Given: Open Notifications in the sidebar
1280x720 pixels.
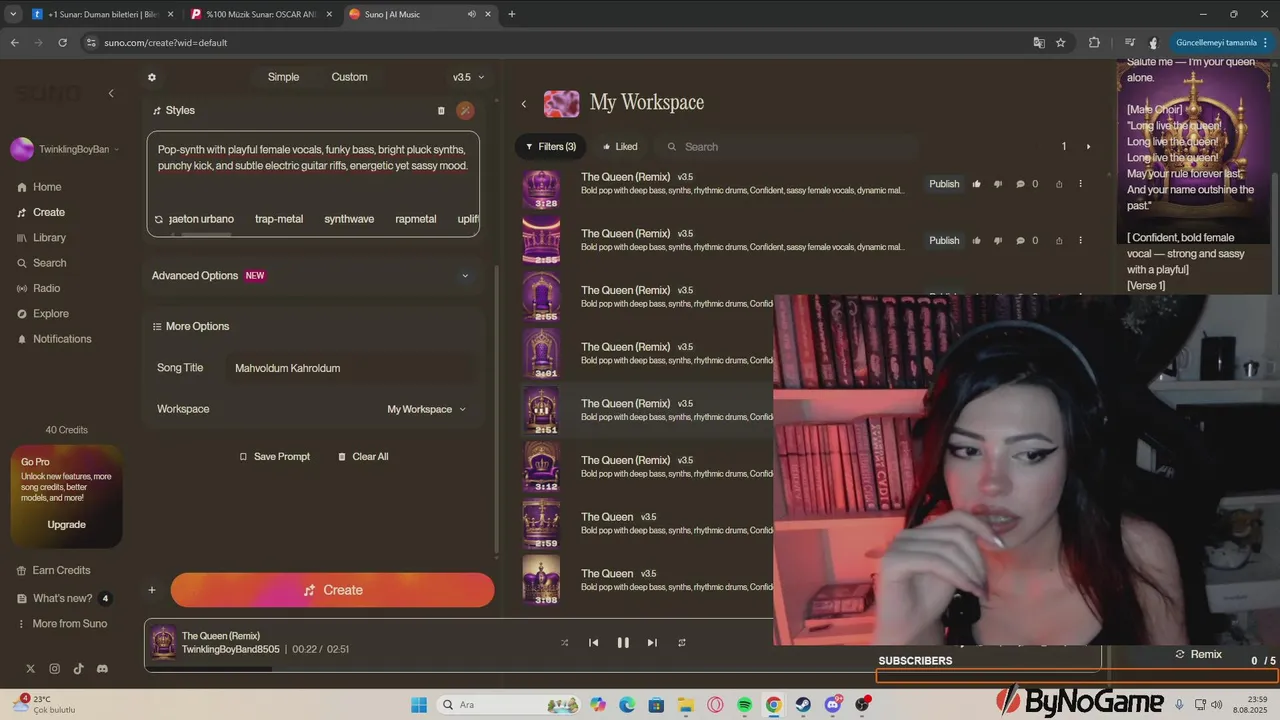Looking at the screenshot, I should (54, 339).
